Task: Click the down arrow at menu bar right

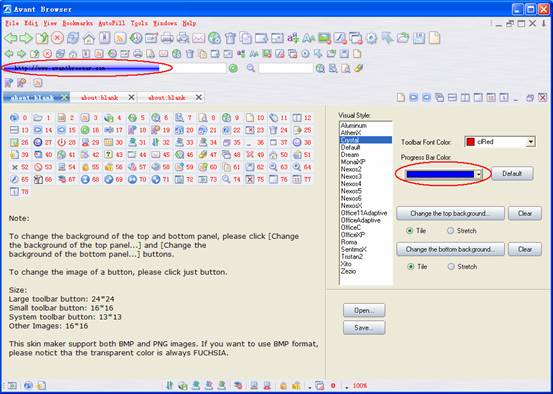Action: click(x=544, y=24)
